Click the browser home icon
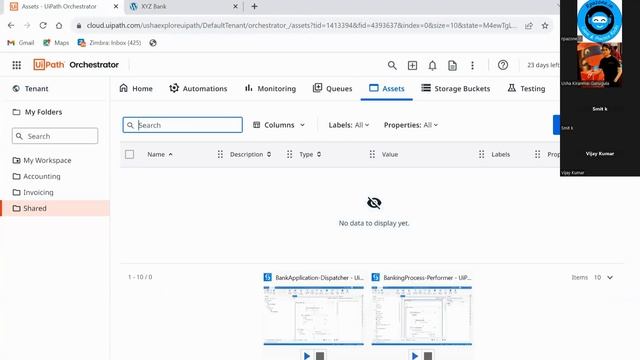 point(59,25)
